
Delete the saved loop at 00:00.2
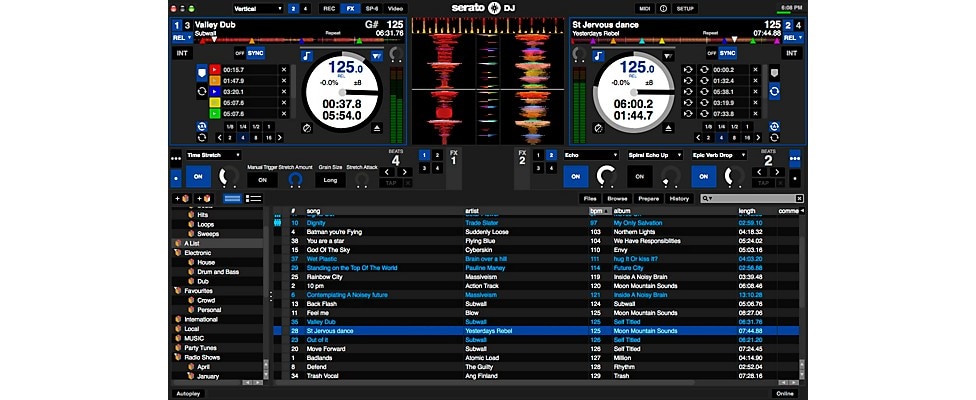[x=755, y=70]
